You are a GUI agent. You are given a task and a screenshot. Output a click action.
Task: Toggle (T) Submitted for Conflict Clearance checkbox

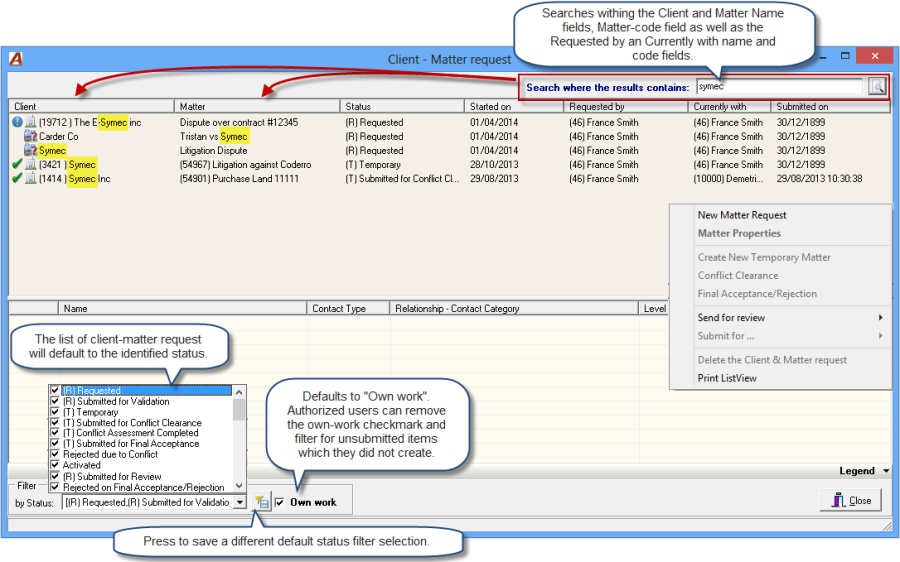pyautogui.click(x=55, y=423)
